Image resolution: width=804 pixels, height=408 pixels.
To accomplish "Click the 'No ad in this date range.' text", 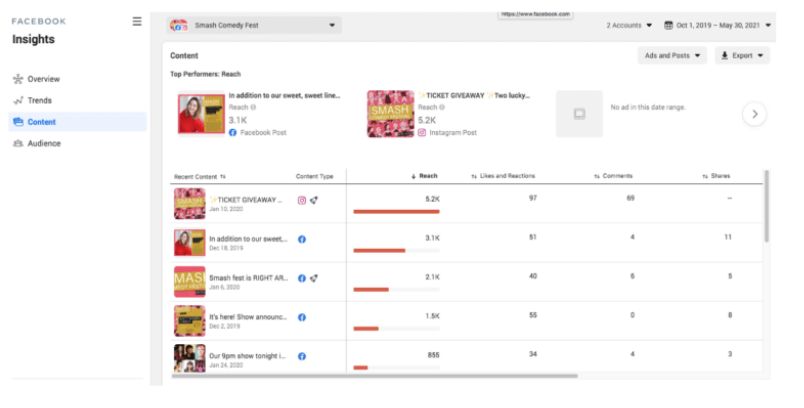I will [648, 107].
